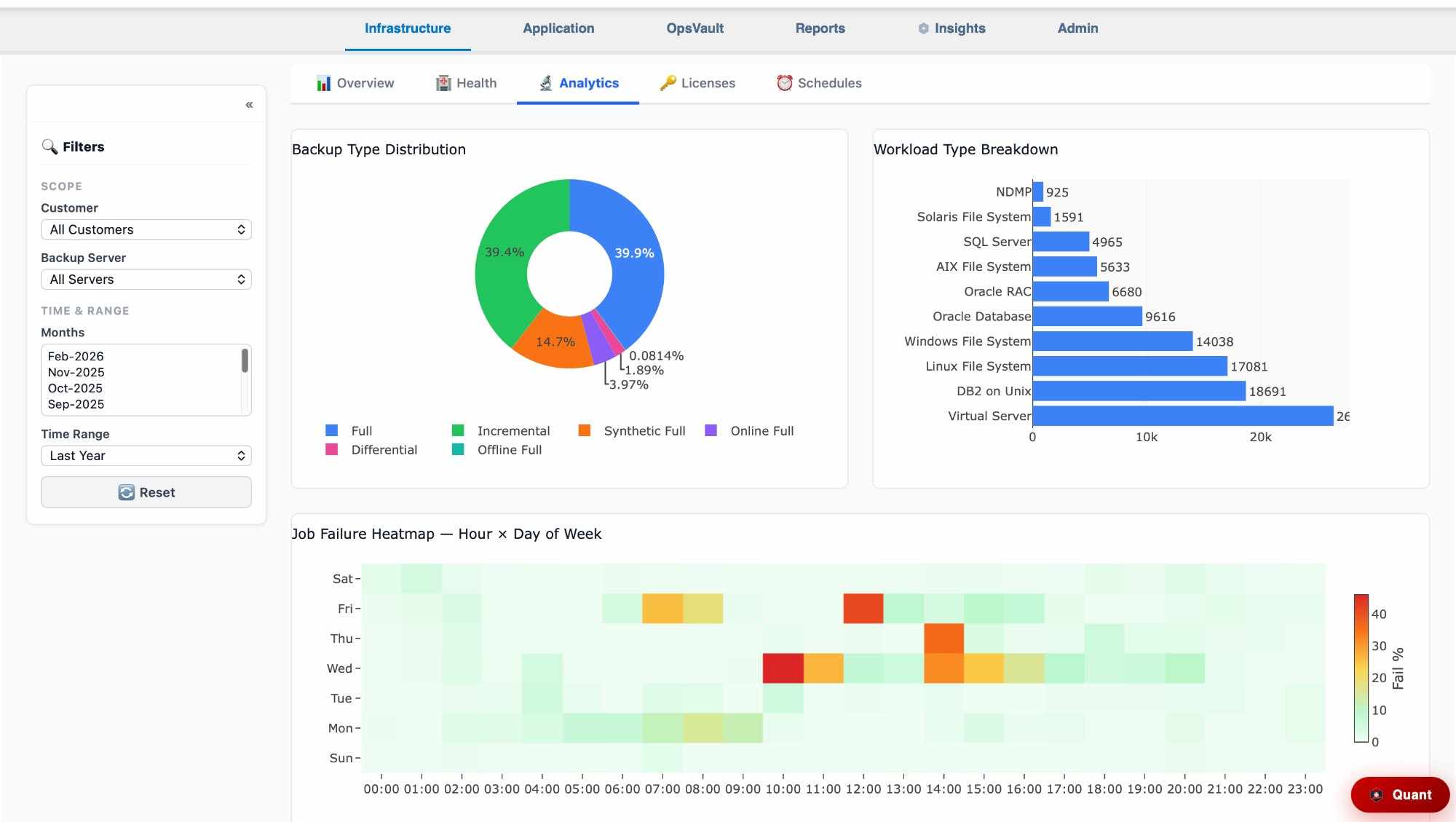Open the Quant assistant button
The width and height of the screenshot is (1456, 822).
click(1400, 795)
